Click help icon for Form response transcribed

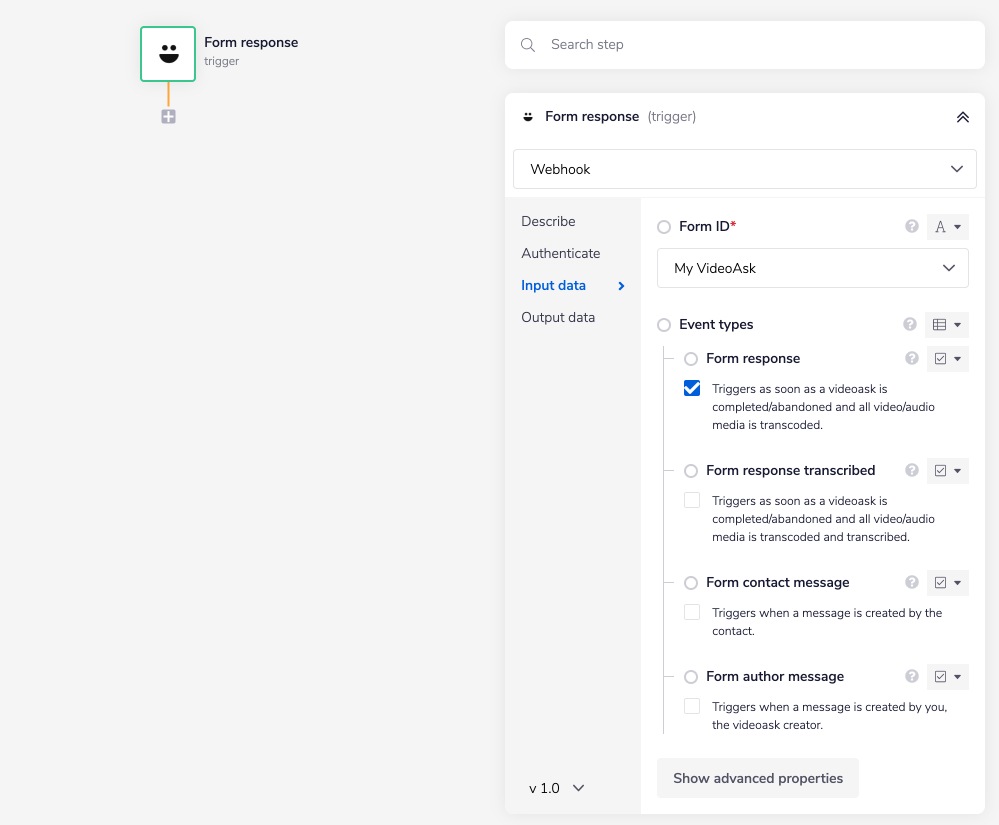point(911,471)
